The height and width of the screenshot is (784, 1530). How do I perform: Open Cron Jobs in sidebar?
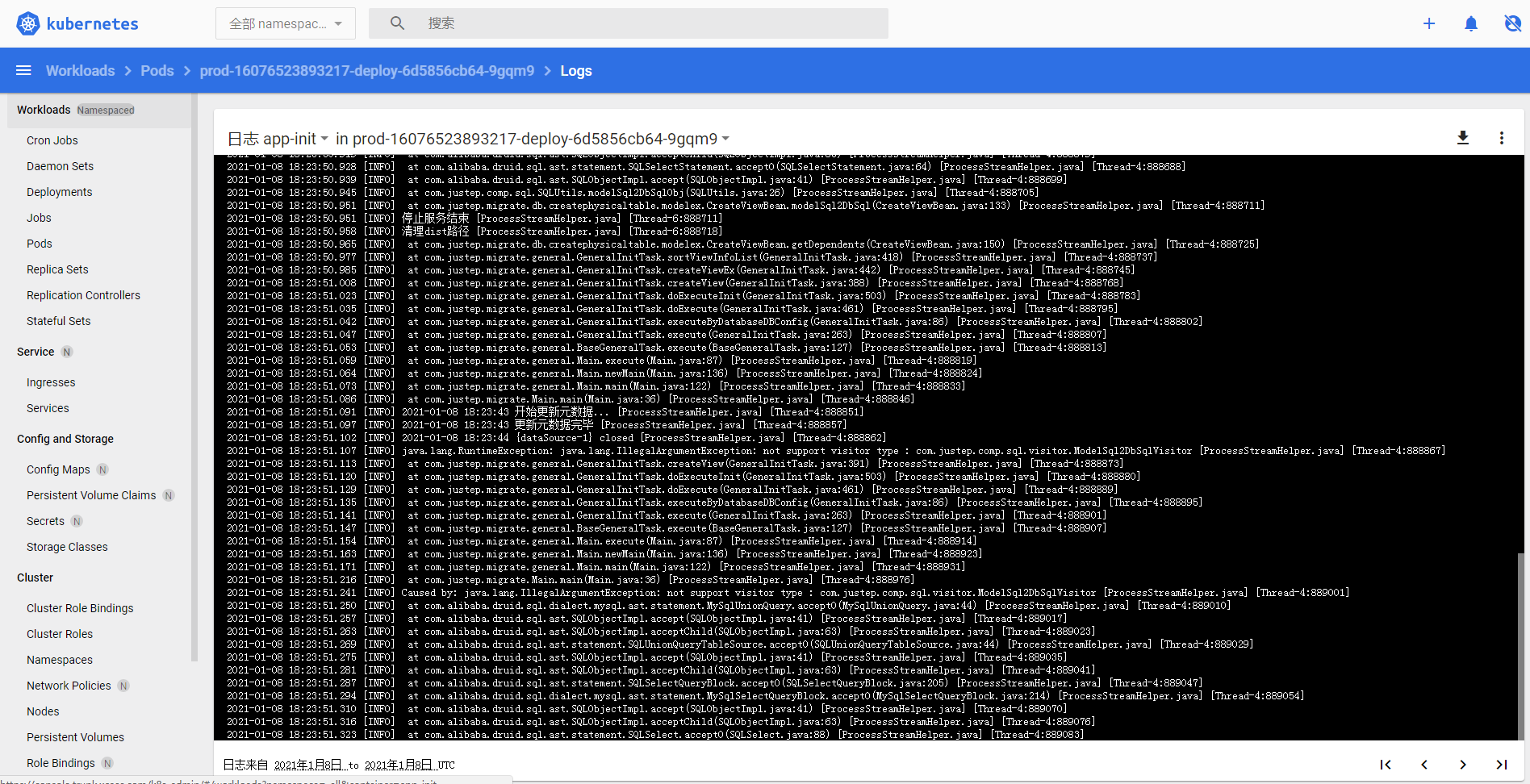[x=52, y=140]
